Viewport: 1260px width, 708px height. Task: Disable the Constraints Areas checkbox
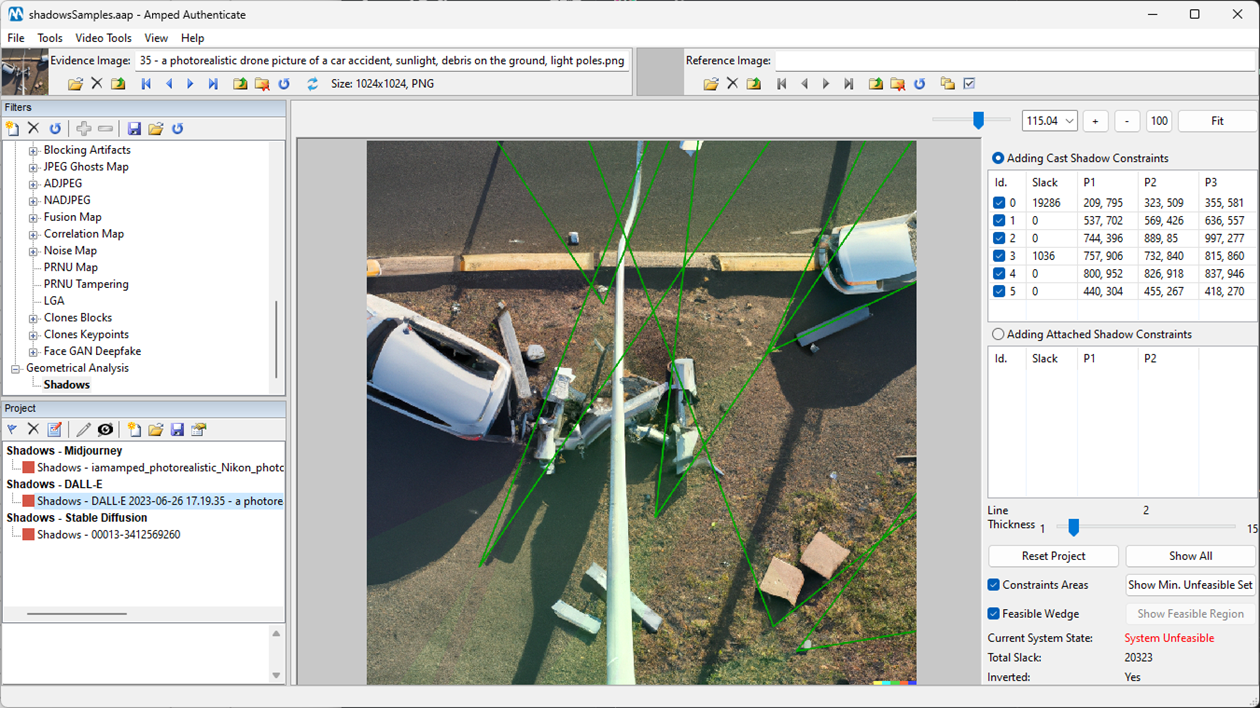(993, 585)
